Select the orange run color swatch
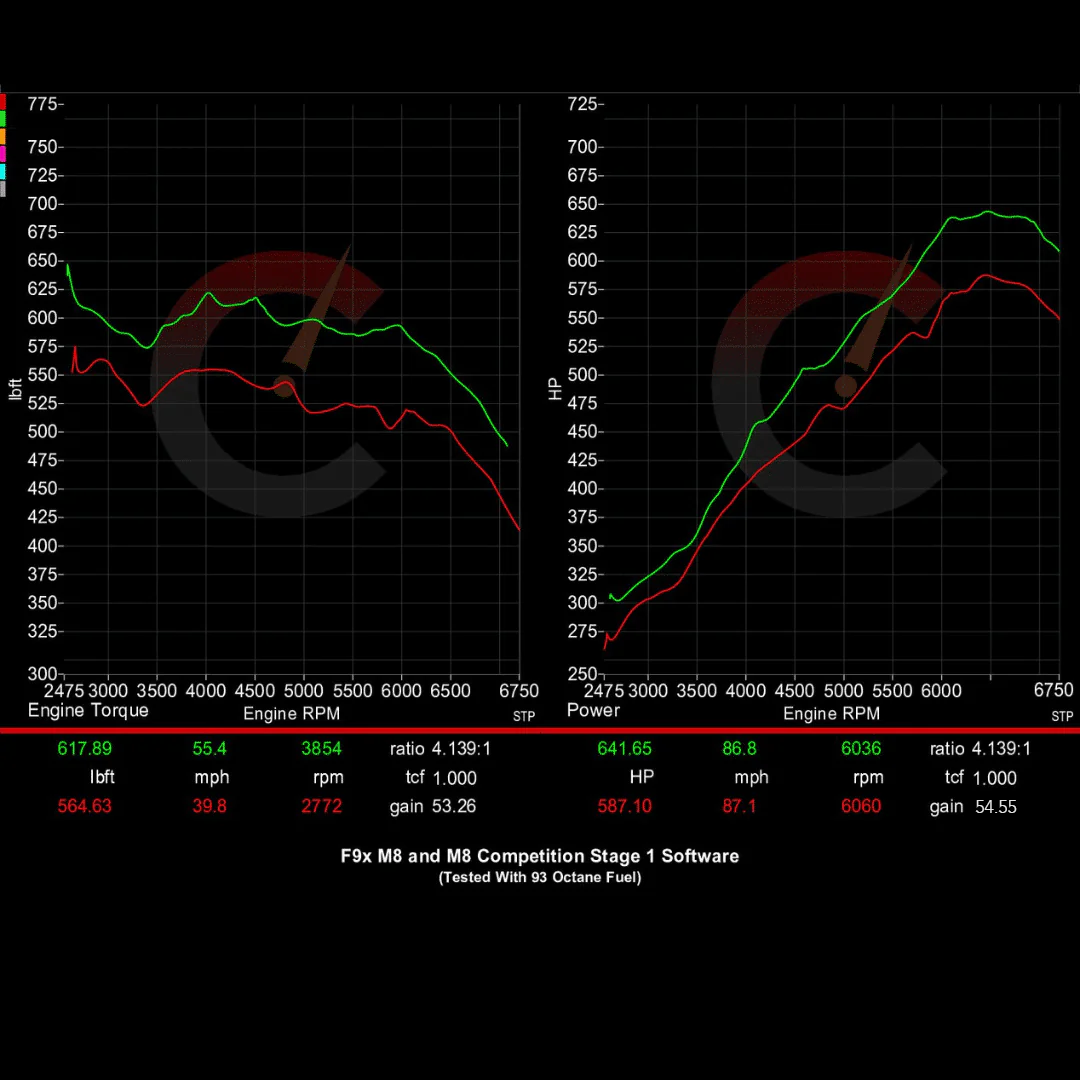The image size is (1080, 1080). (x=3, y=136)
